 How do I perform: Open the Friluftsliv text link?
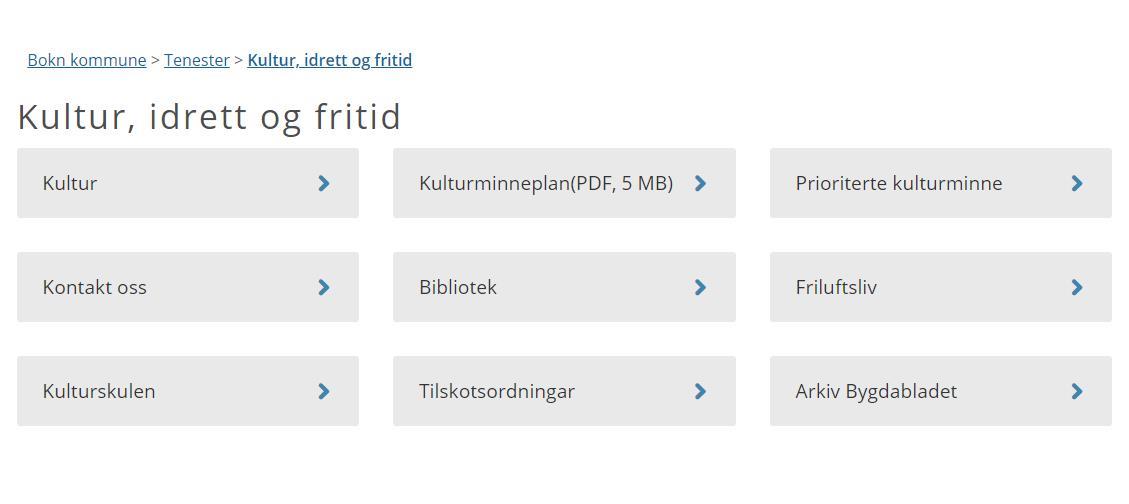[836, 287]
